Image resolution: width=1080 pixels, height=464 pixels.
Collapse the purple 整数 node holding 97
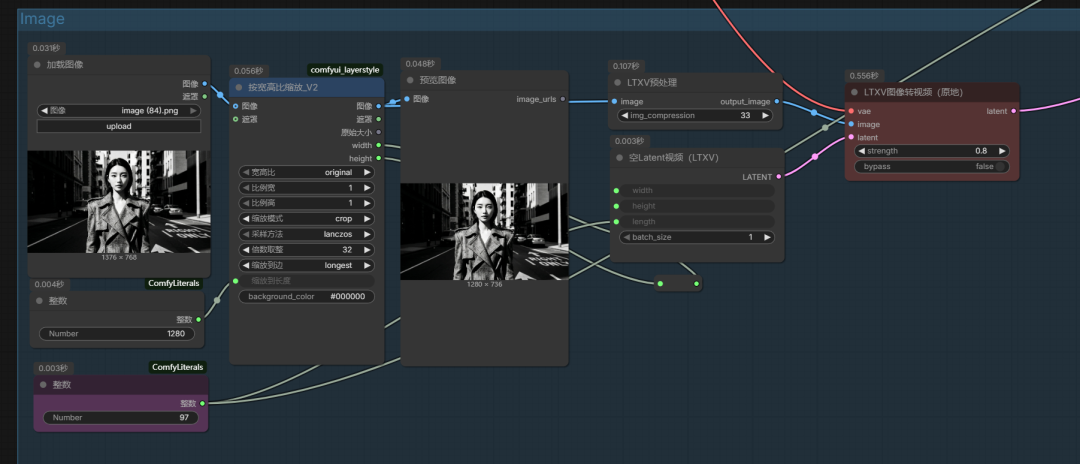[x=43, y=385]
